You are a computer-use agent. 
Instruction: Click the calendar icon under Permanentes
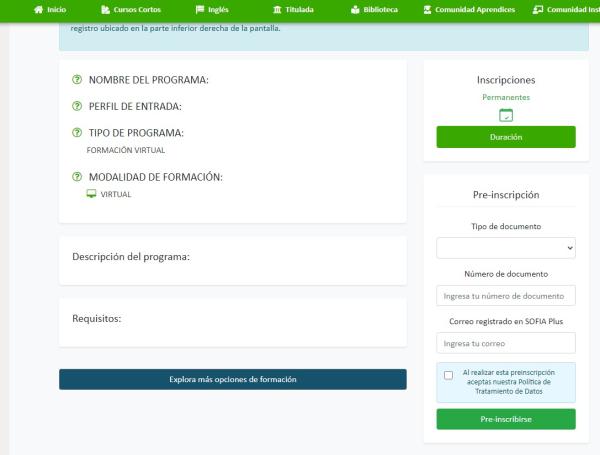coord(505,115)
